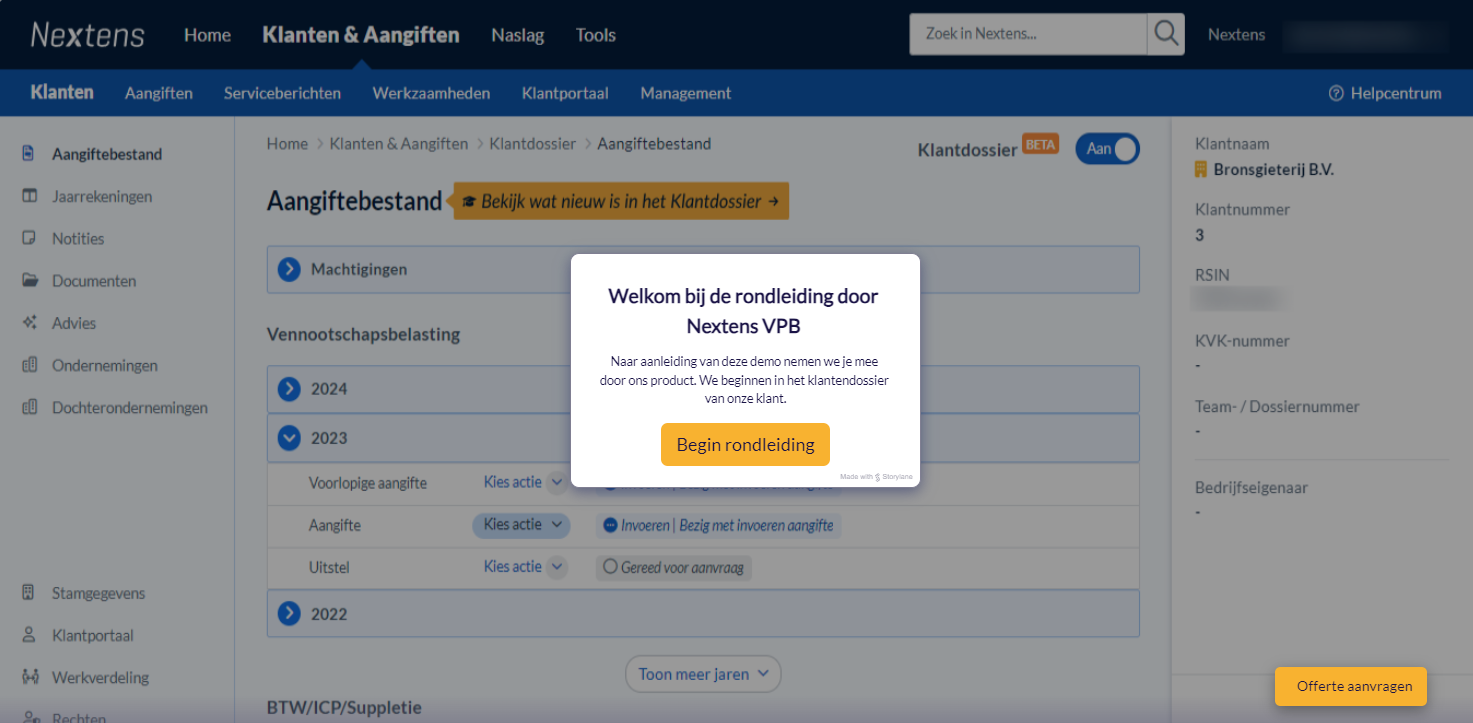Click the Klantnummer value 3
This screenshot has height=723, width=1473.
pos(1200,235)
